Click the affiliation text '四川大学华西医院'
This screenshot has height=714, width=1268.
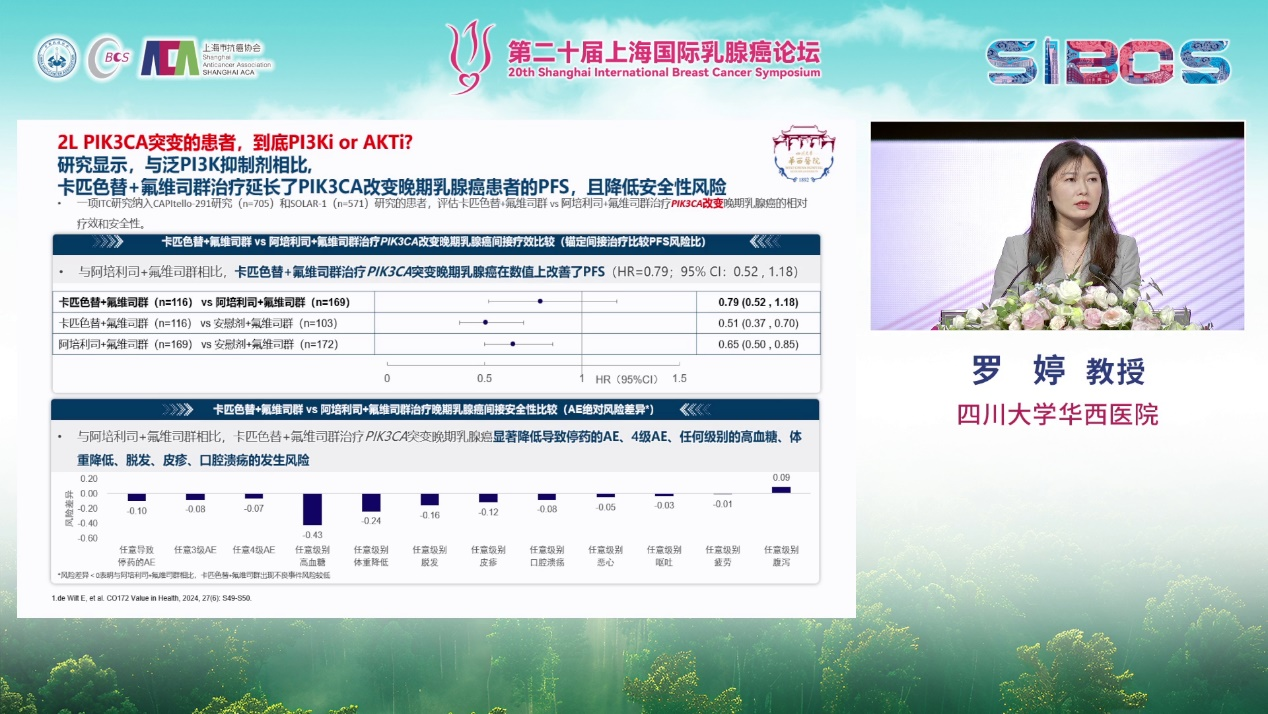point(1057,414)
